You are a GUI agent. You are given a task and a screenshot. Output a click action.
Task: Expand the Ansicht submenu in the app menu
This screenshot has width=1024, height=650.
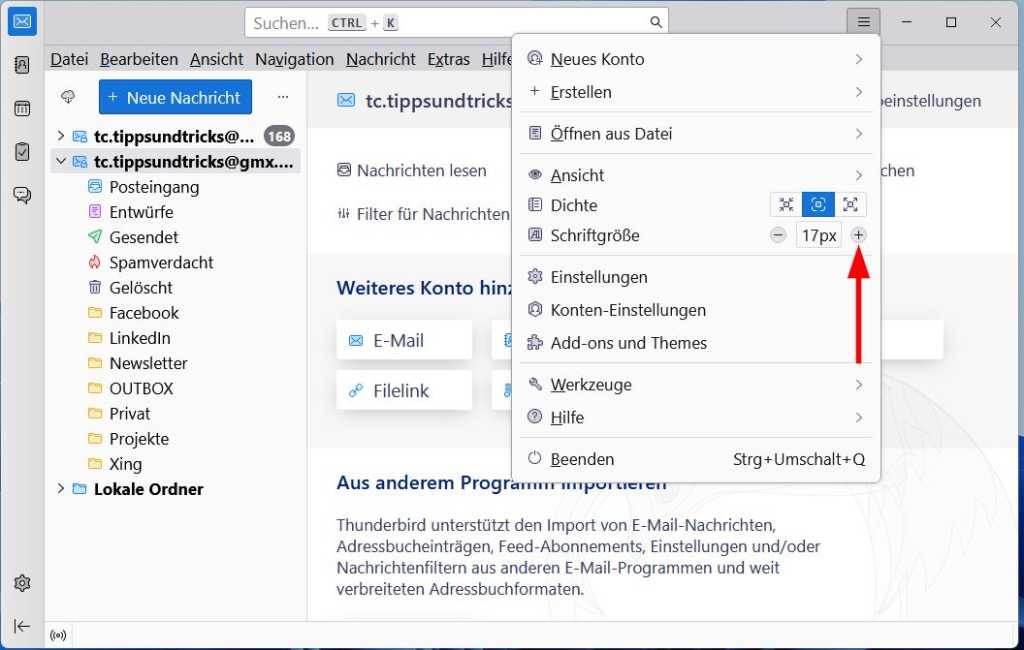pyautogui.click(x=579, y=174)
